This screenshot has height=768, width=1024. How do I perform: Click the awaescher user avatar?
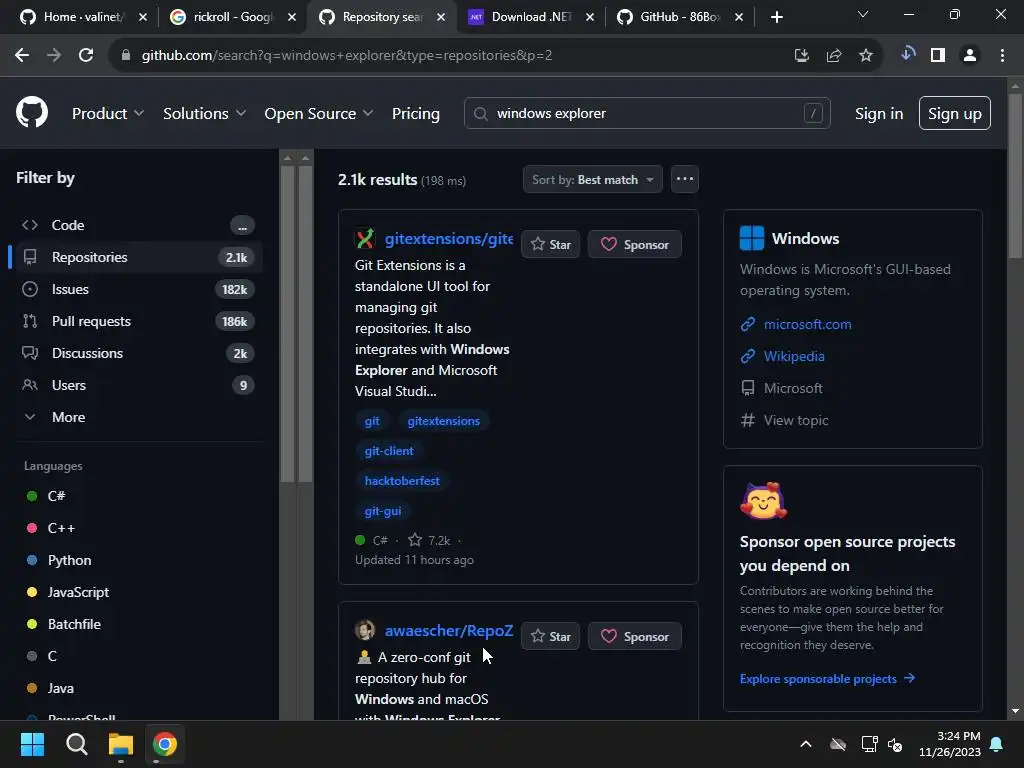365,630
